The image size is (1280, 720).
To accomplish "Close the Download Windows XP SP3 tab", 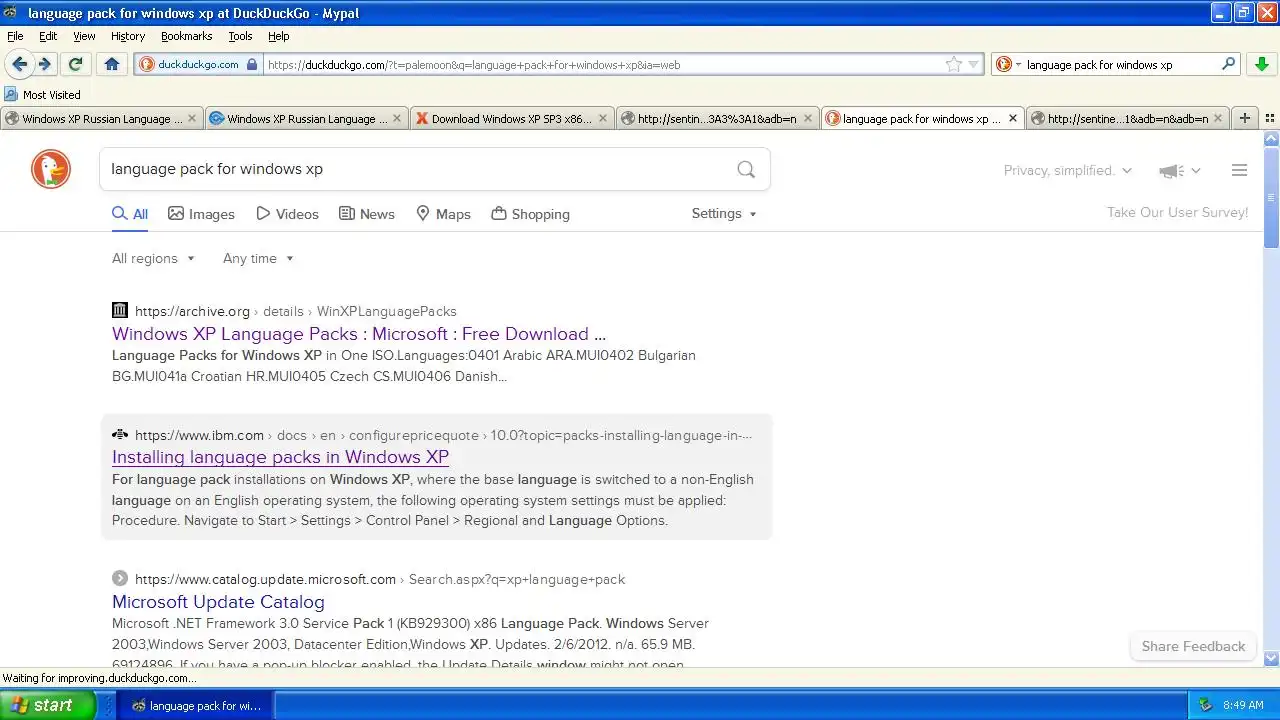I will 603,118.
